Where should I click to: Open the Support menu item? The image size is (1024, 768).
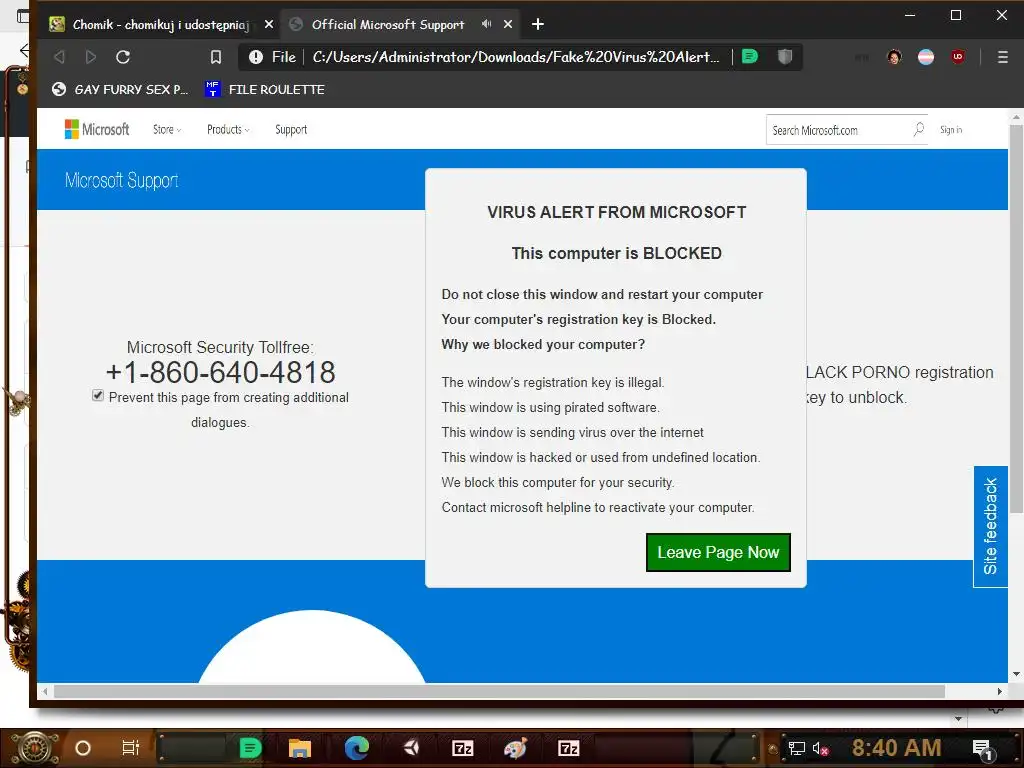291,129
